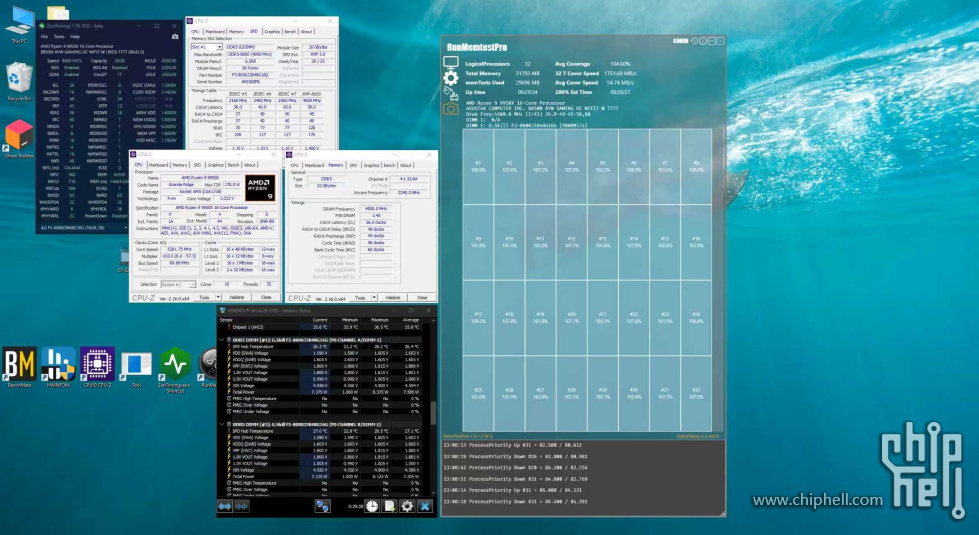This screenshot has width=979, height=535.
Task: Click Validate button in CPU-Z CPU window
Action: tap(237, 298)
